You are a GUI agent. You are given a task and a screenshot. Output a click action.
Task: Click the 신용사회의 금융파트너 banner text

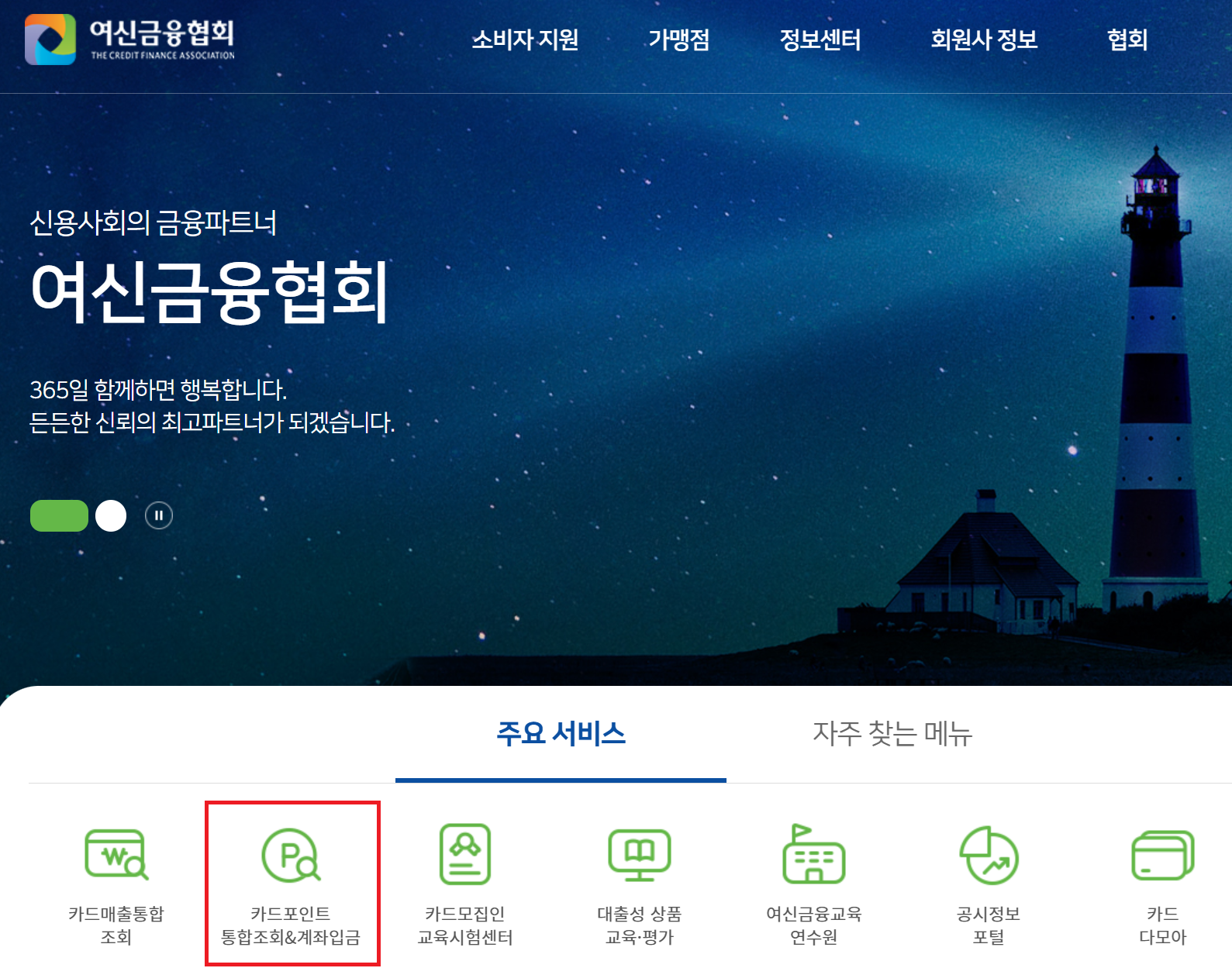[x=153, y=223]
